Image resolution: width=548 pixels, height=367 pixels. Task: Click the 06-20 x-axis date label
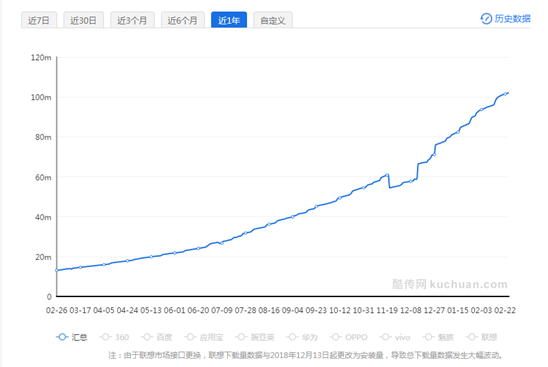(x=198, y=310)
